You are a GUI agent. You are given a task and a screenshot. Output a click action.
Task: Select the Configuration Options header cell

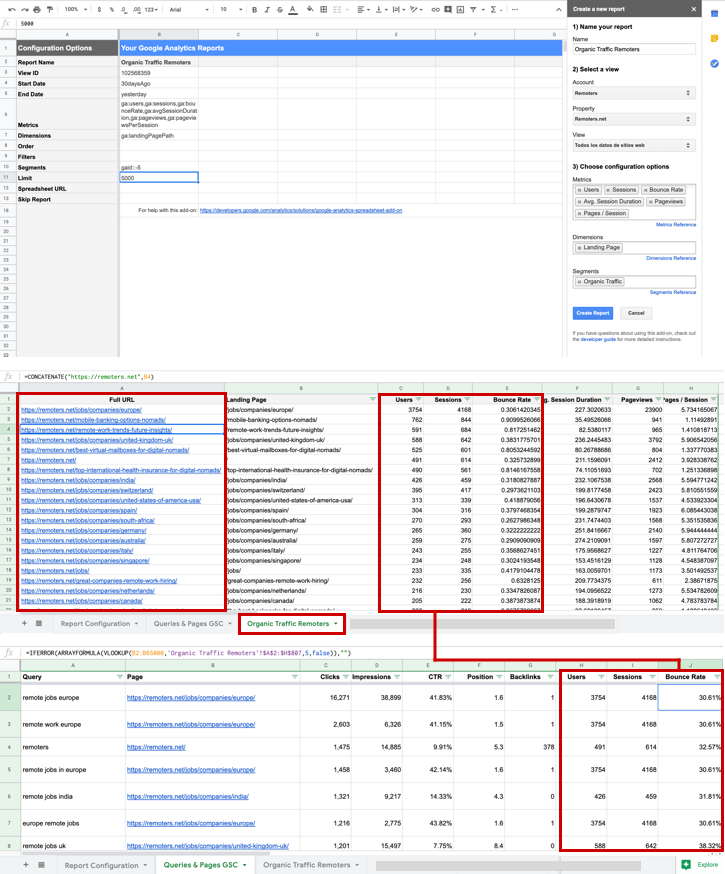point(67,48)
